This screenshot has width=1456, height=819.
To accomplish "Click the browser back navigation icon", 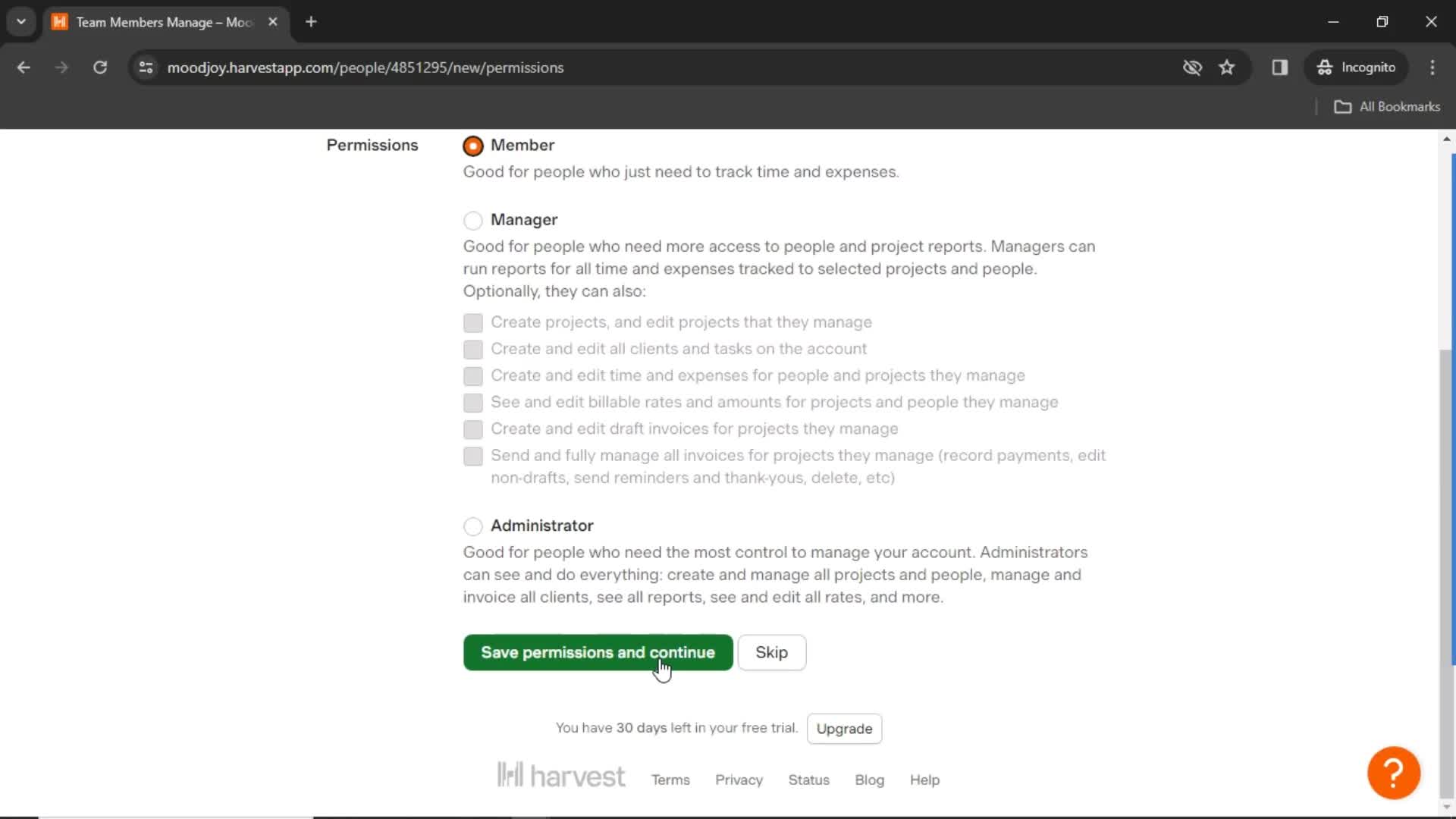I will (x=24, y=67).
